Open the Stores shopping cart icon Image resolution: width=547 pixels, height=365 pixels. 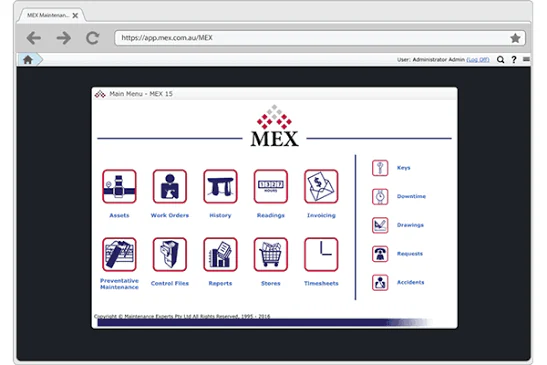271,254
